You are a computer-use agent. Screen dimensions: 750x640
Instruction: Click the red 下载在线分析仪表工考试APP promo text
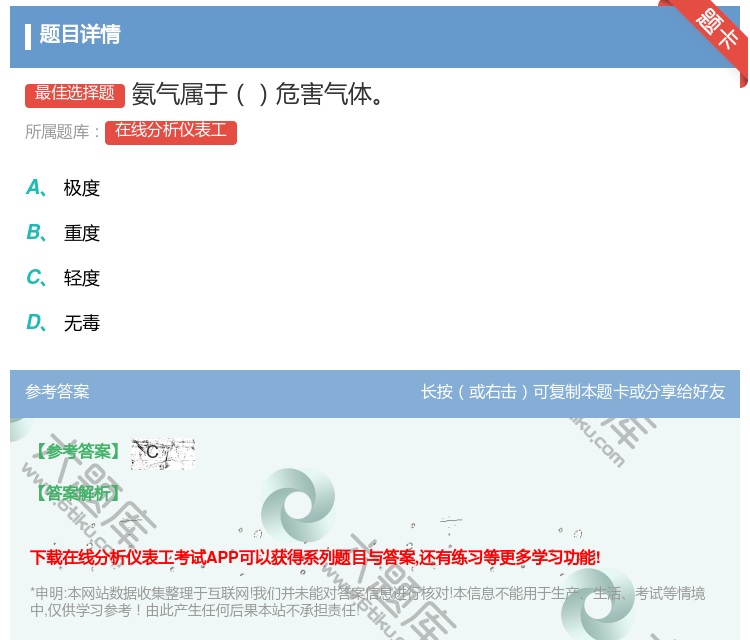click(x=315, y=558)
